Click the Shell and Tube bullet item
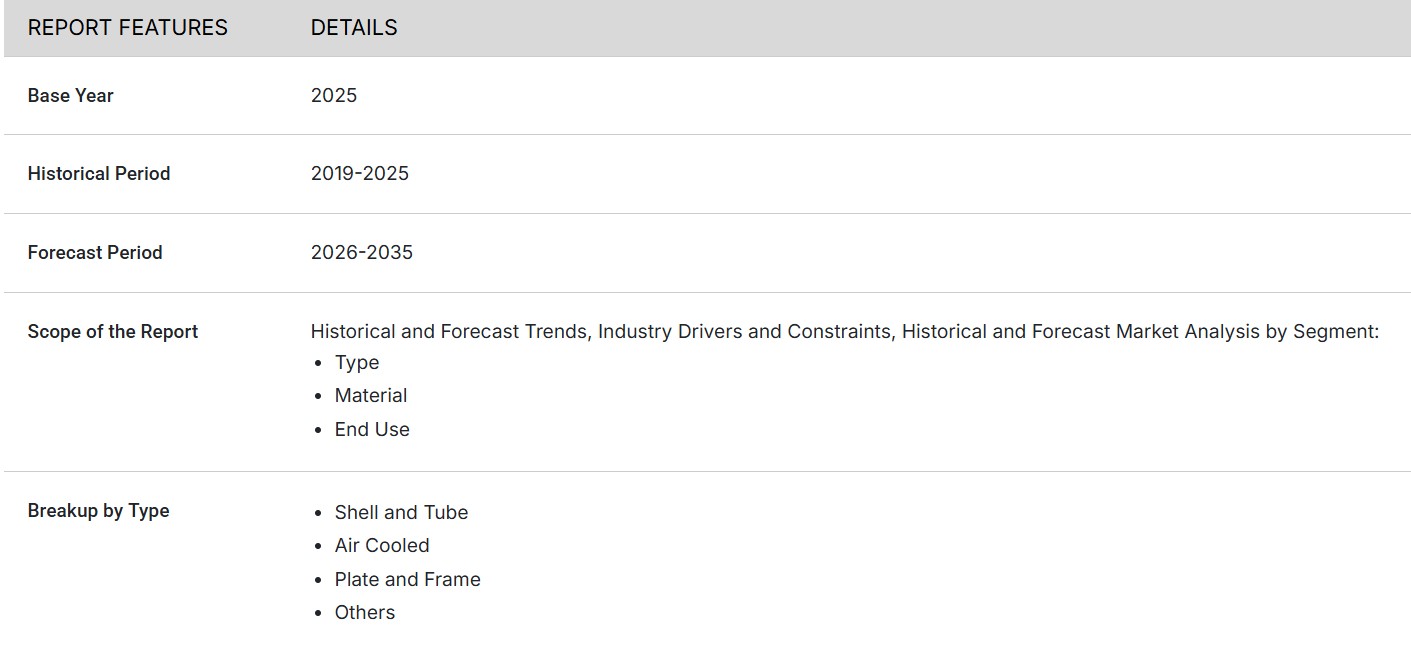Screen dimensions: 1411x651 tap(401, 513)
